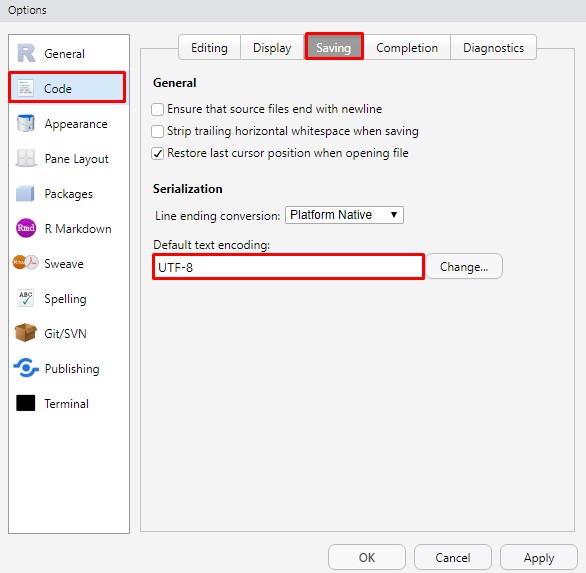Click the Apply button
586x573 pixels.
(x=539, y=557)
